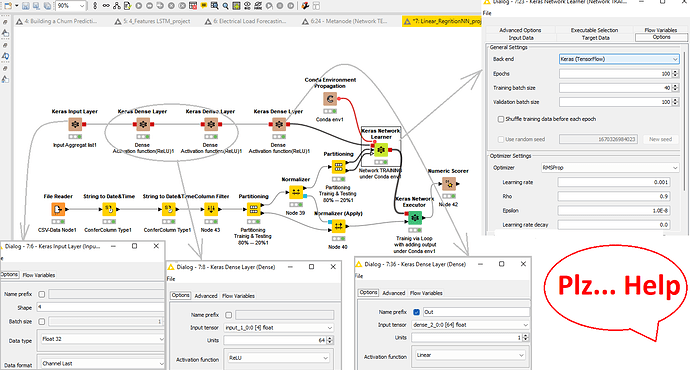Click the Learning rate input field
The image size is (690, 370).
click(613, 182)
